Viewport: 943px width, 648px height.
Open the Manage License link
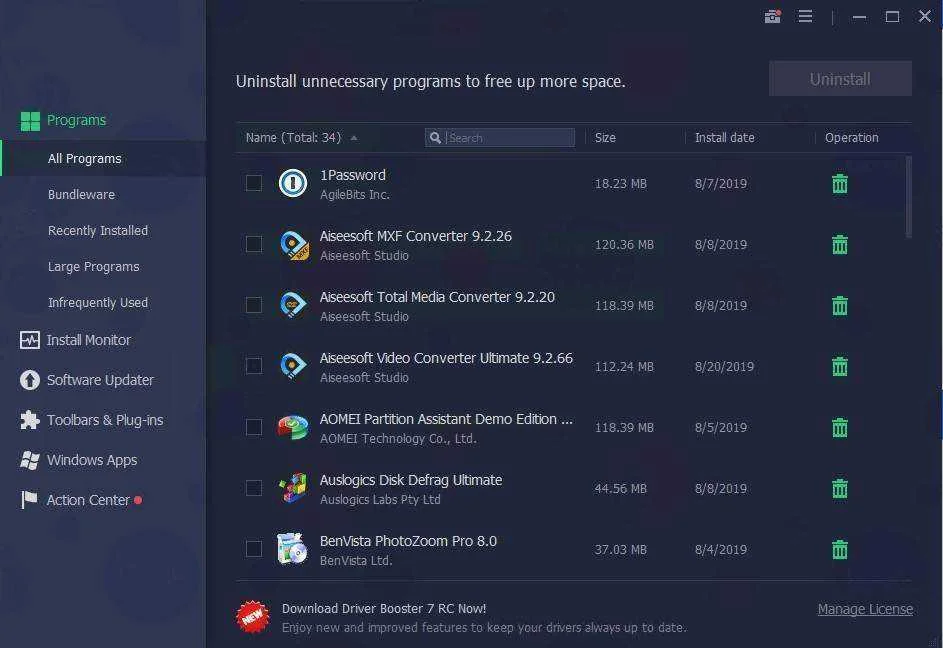pos(865,609)
